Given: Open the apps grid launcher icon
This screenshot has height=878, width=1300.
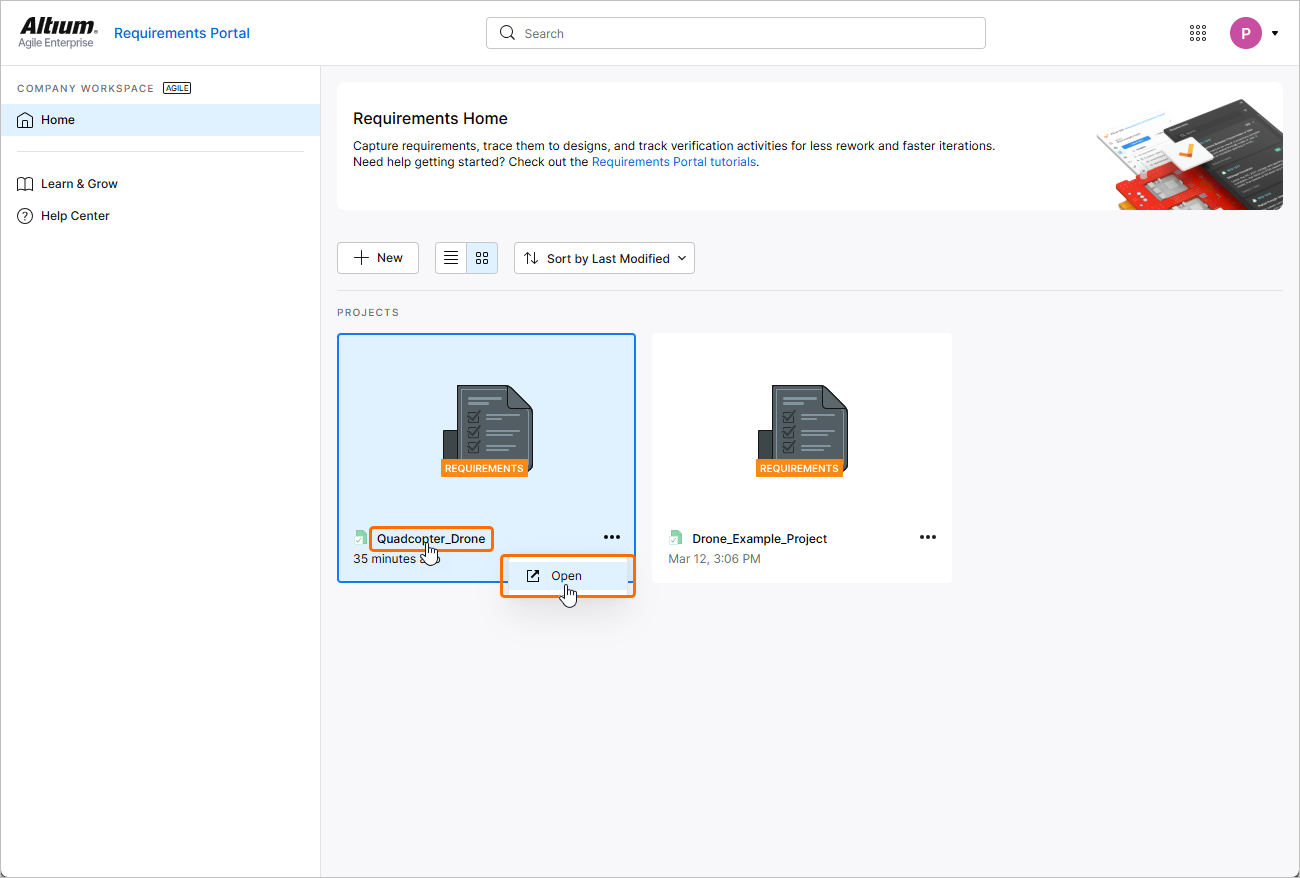Looking at the screenshot, I should [1198, 33].
